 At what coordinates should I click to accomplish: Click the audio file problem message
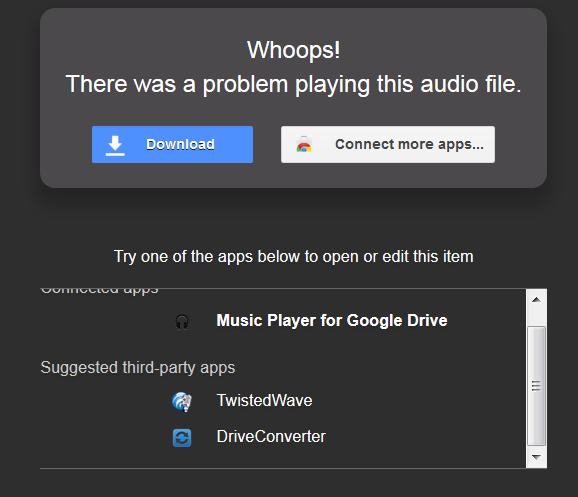293,84
